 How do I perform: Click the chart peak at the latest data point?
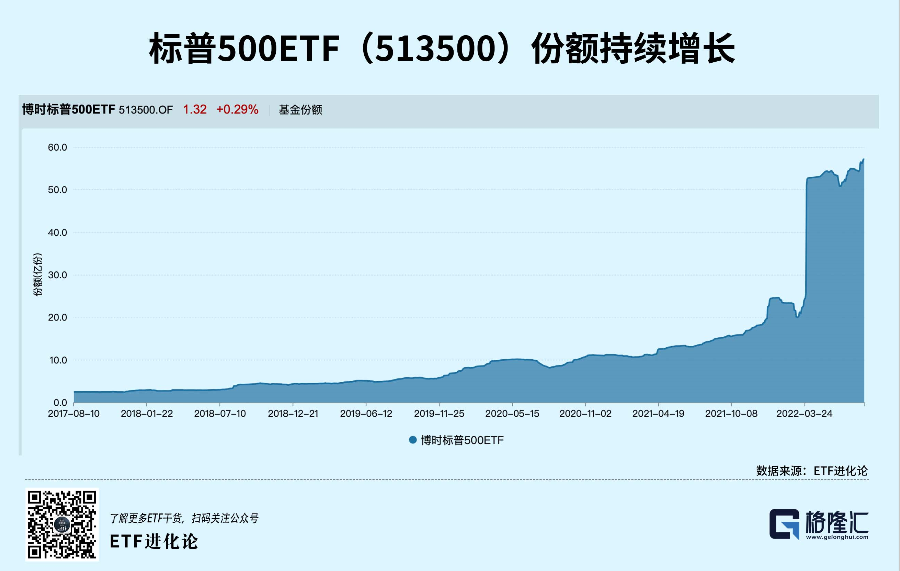point(863,160)
